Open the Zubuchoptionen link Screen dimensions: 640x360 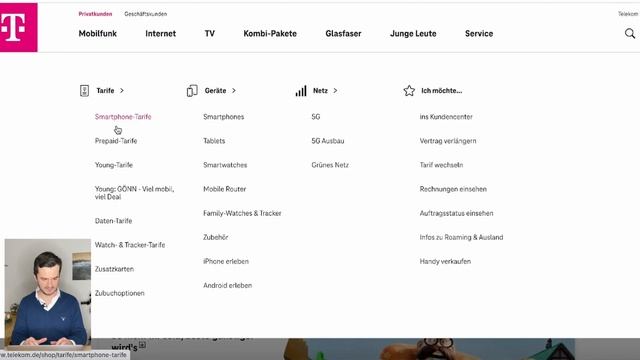tap(120, 293)
